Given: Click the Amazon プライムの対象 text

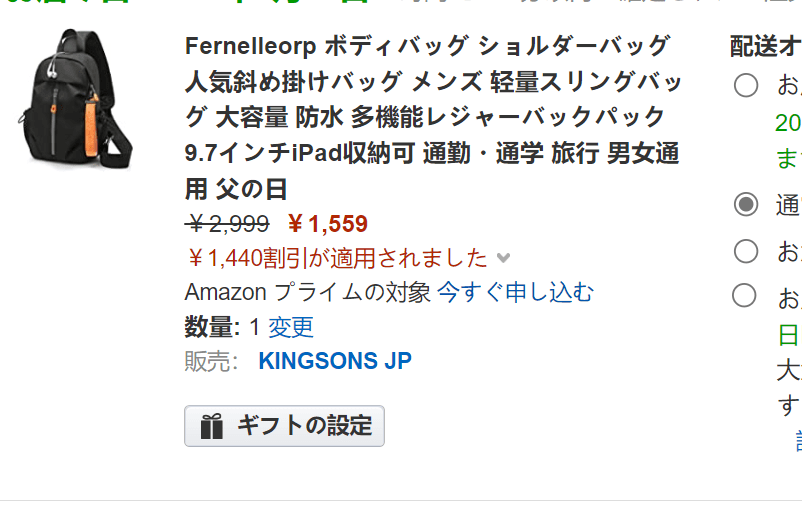Looking at the screenshot, I should click(307, 292).
